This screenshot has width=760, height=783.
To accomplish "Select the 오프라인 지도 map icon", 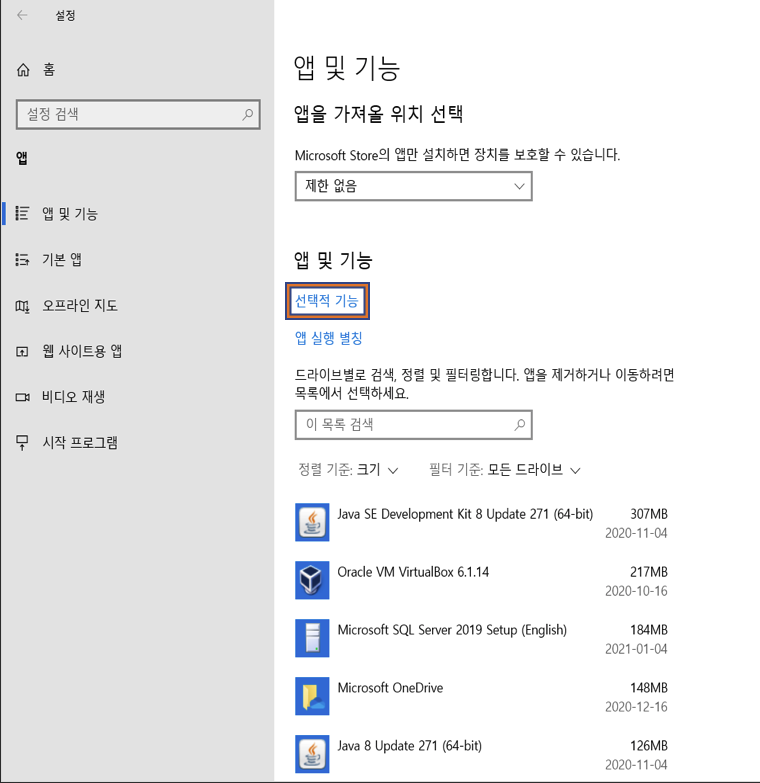I will [22, 306].
